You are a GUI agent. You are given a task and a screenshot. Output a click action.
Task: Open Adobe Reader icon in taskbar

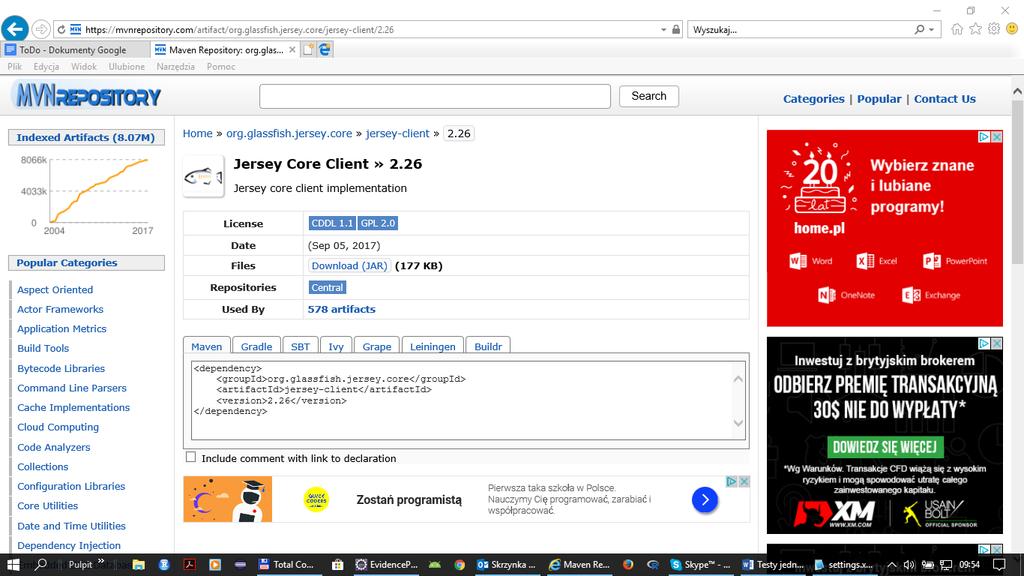click(189, 565)
